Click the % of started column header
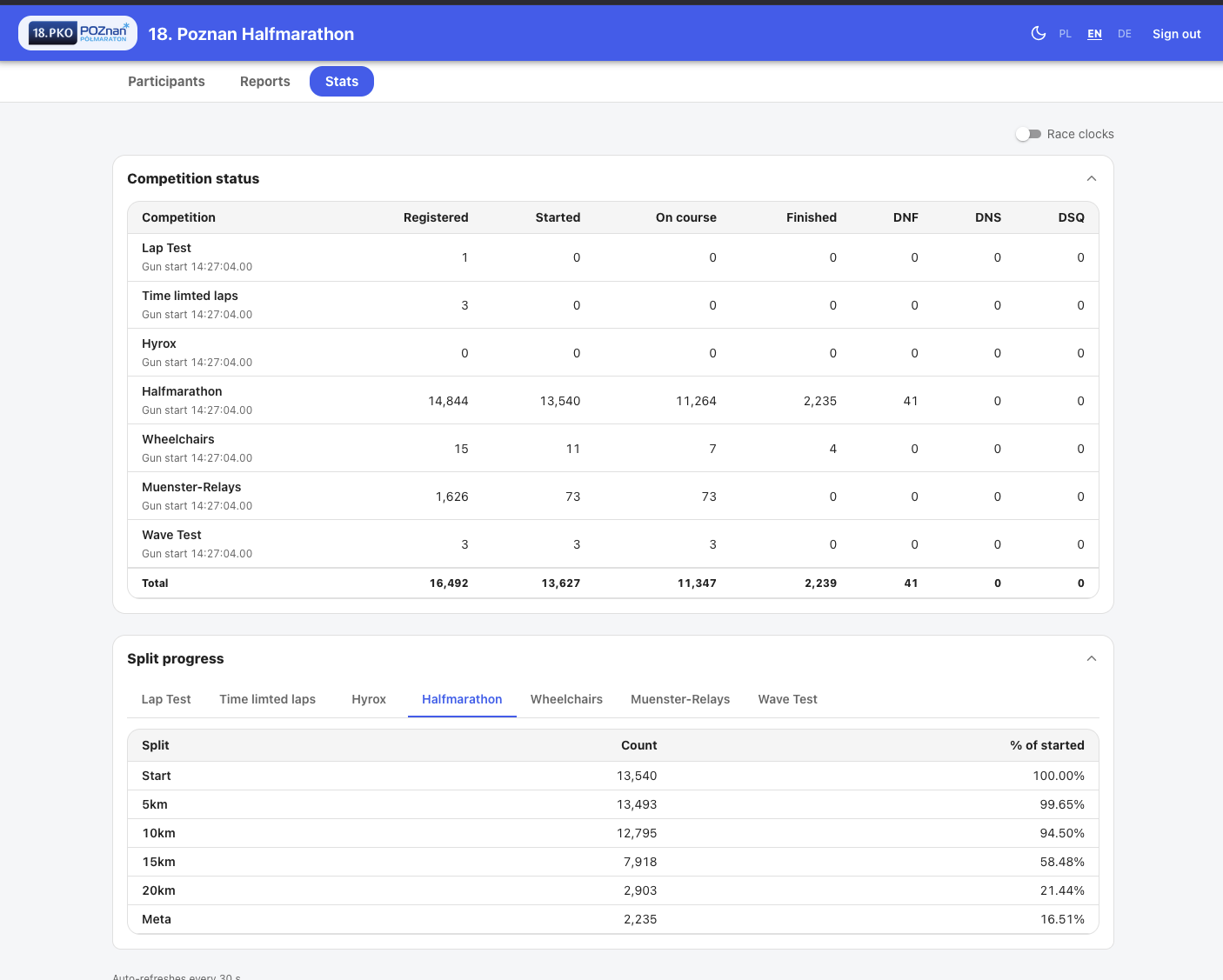Viewport: 1223px width, 980px height. (1047, 745)
